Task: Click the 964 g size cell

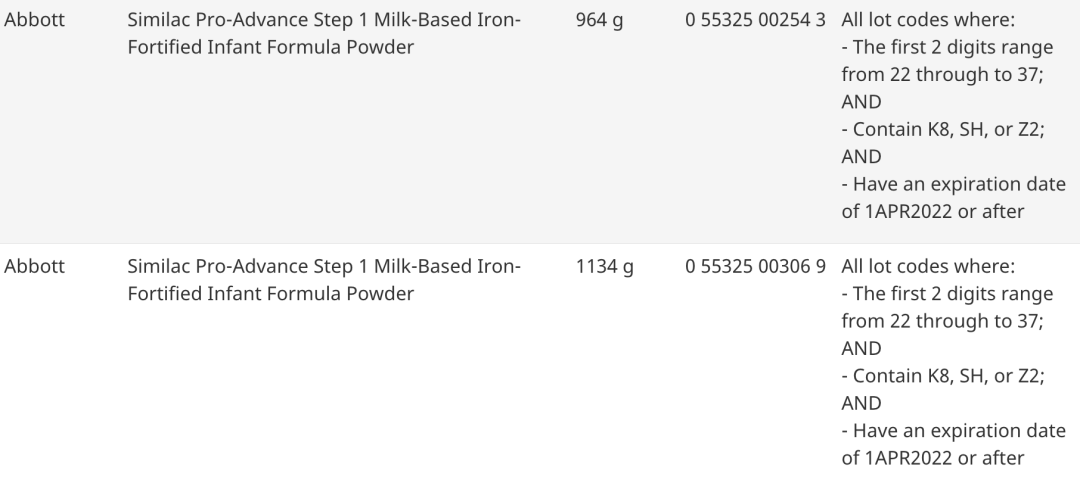Action: coord(599,20)
